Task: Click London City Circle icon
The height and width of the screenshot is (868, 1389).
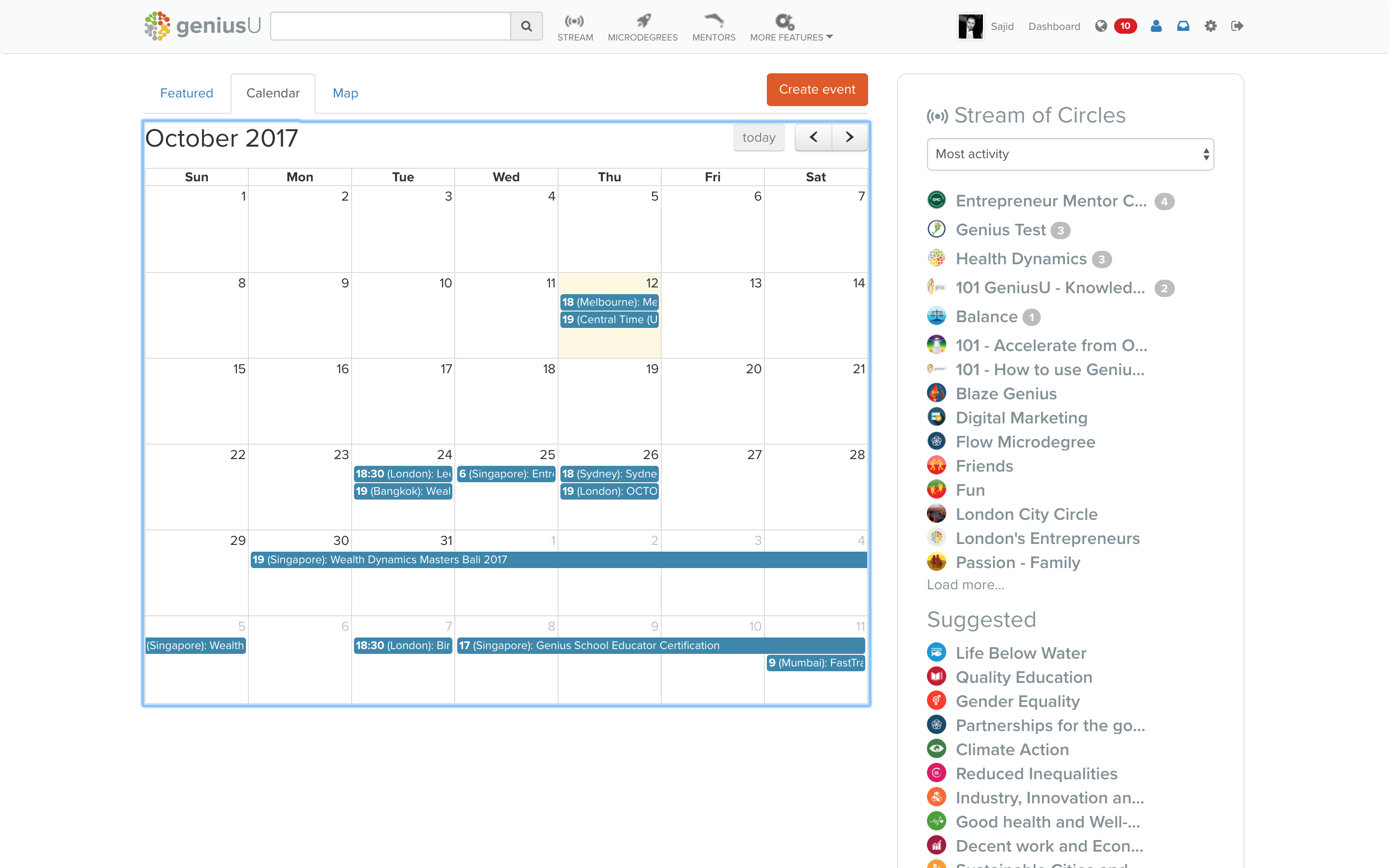Action: pos(936,514)
